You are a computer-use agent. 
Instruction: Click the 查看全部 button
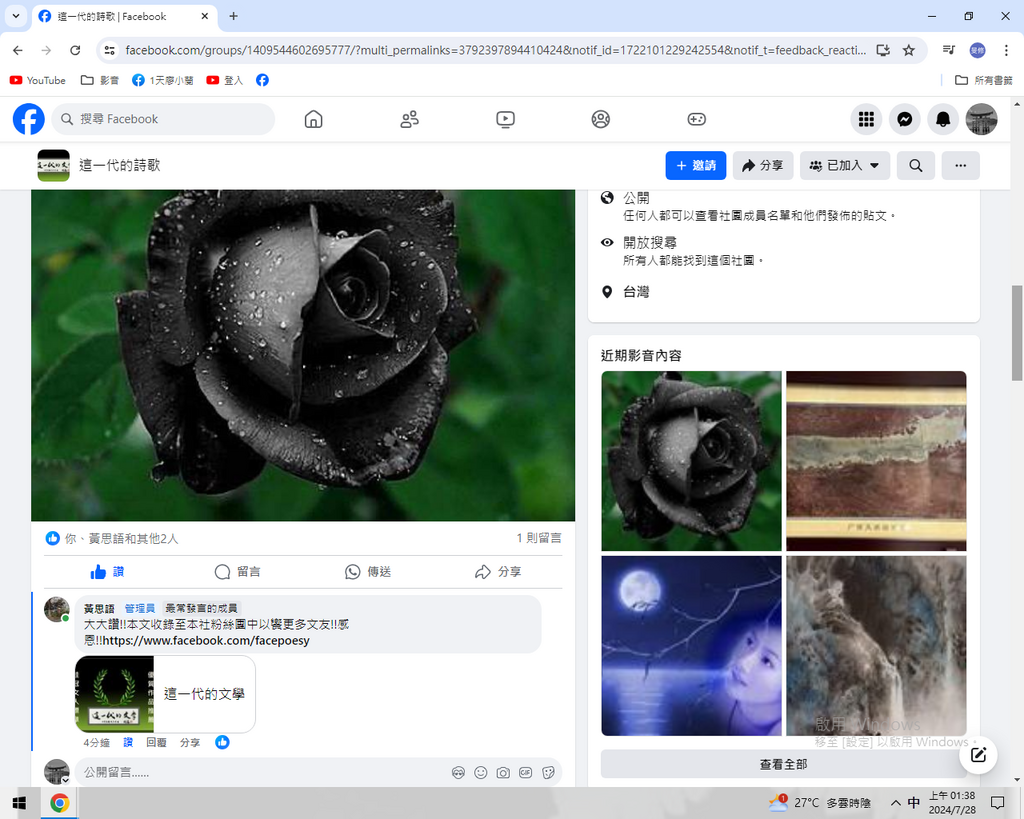[x=783, y=764]
